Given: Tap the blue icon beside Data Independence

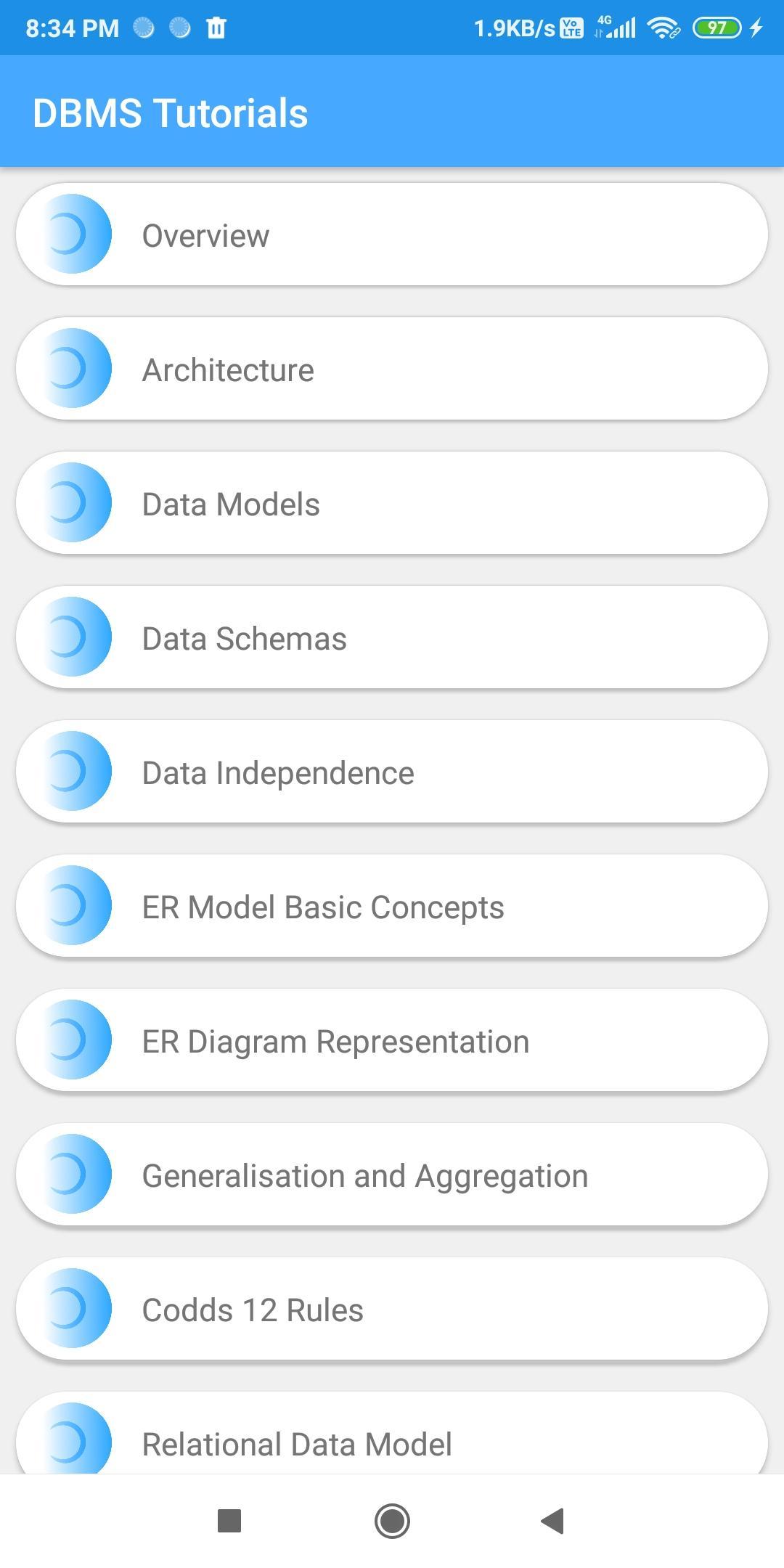Looking at the screenshot, I should click(x=73, y=771).
